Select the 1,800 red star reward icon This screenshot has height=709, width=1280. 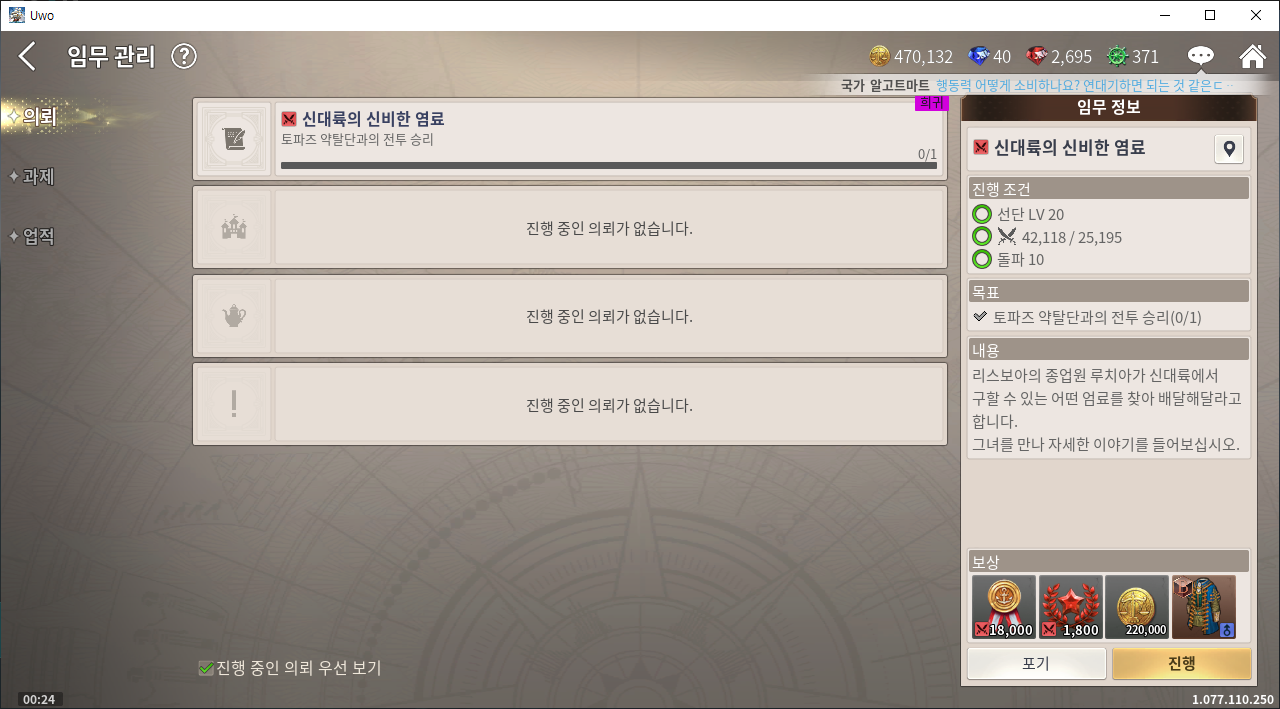(x=1071, y=607)
